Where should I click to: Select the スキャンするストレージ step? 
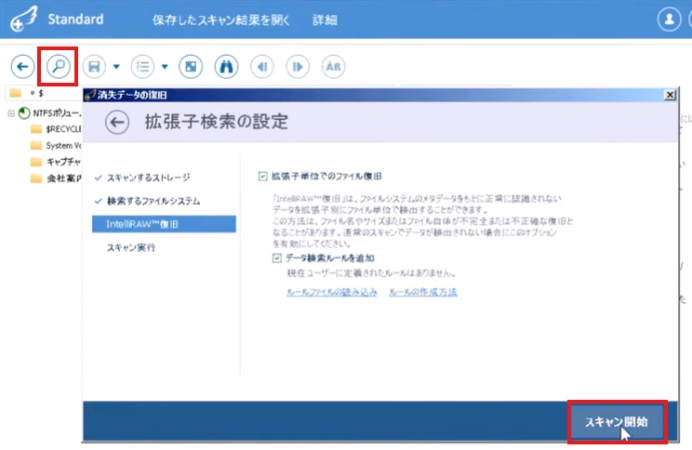(x=148, y=178)
